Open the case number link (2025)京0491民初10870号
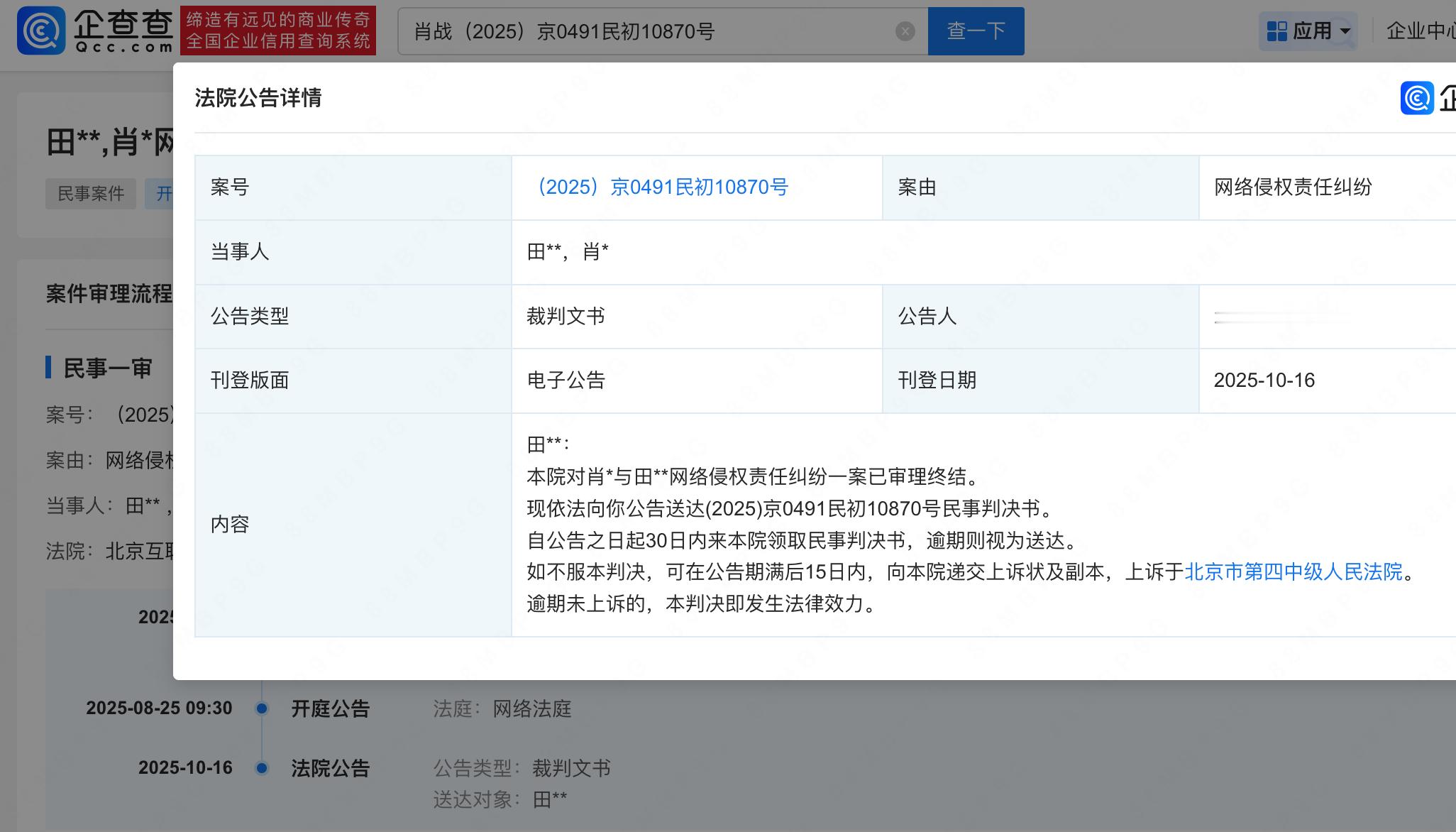The image size is (1456, 832). tap(662, 187)
